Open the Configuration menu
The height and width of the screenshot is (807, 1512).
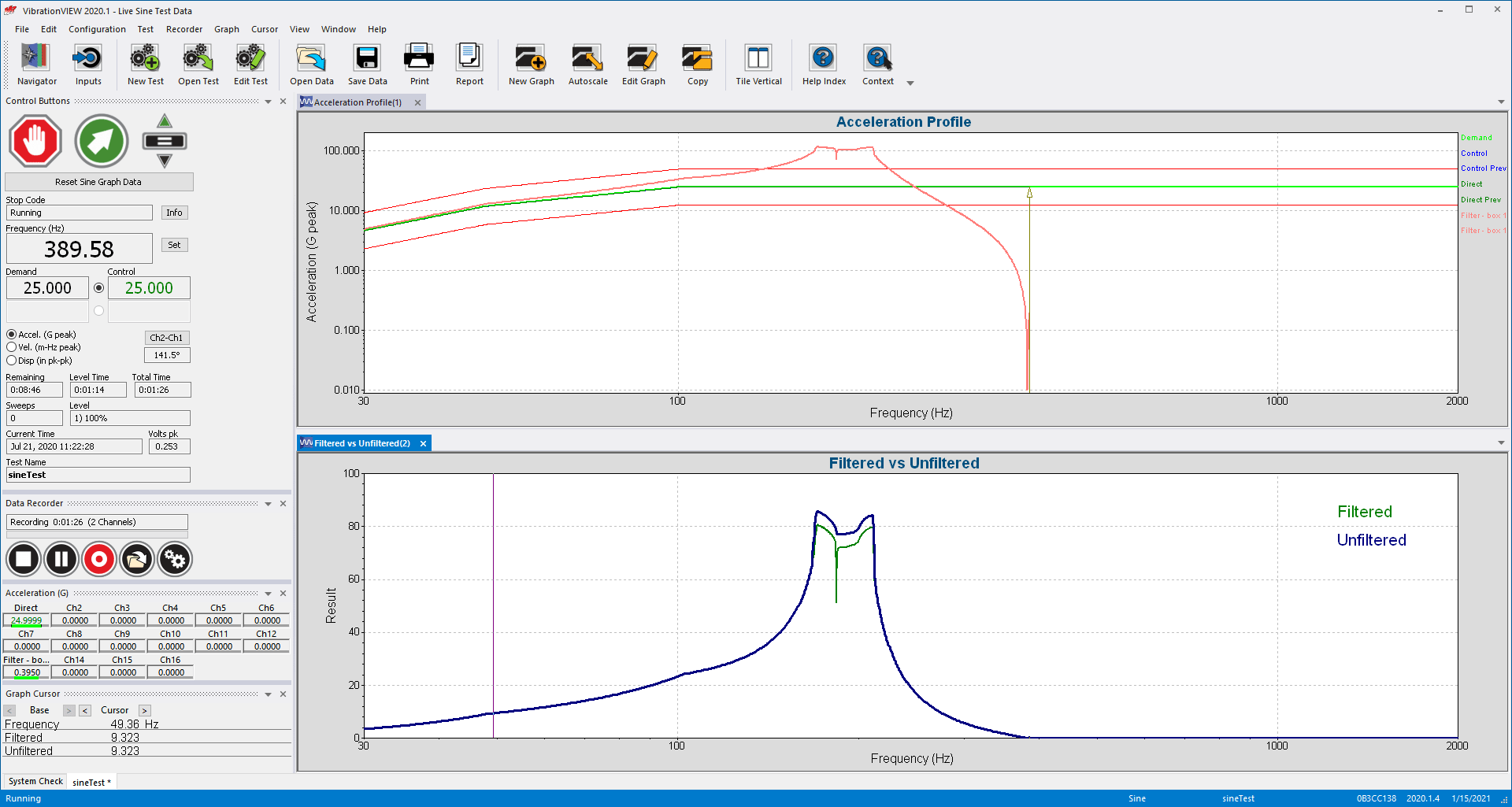(x=97, y=29)
